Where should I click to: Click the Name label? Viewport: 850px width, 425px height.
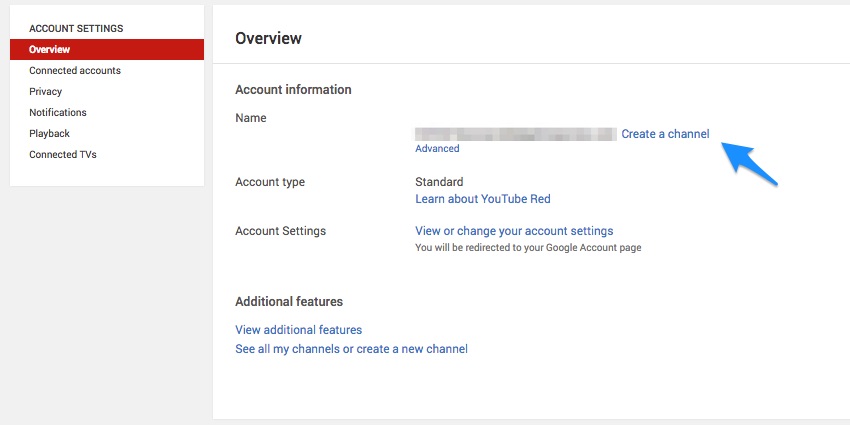pos(250,118)
